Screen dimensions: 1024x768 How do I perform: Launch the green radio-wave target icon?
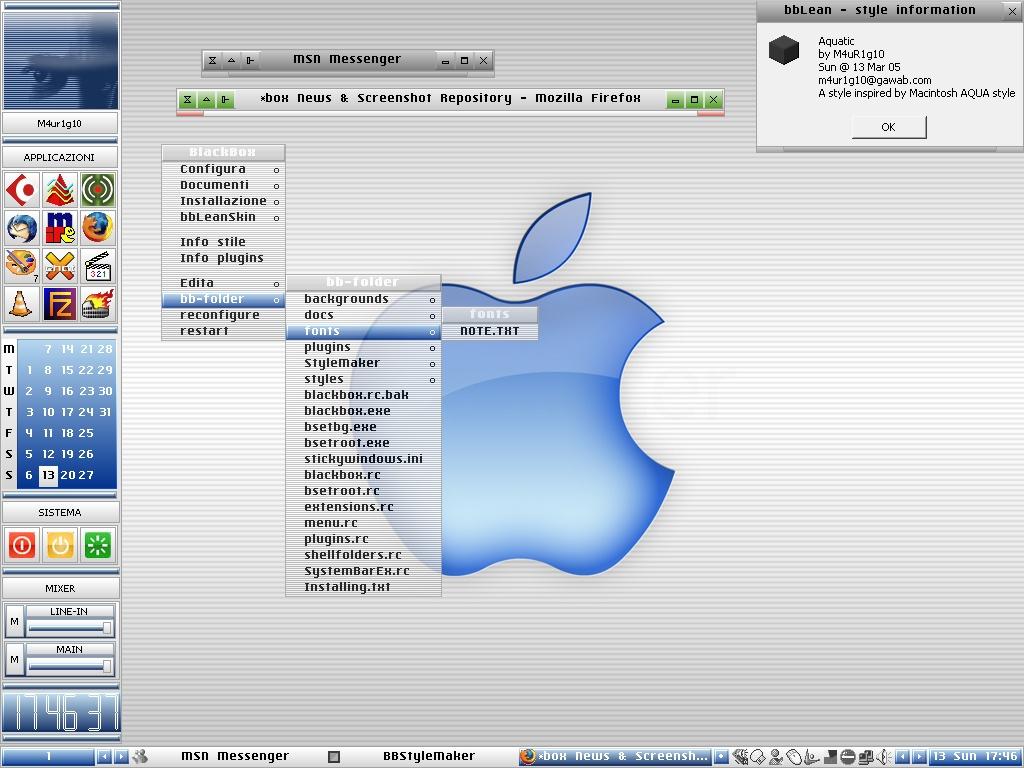(x=98, y=190)
